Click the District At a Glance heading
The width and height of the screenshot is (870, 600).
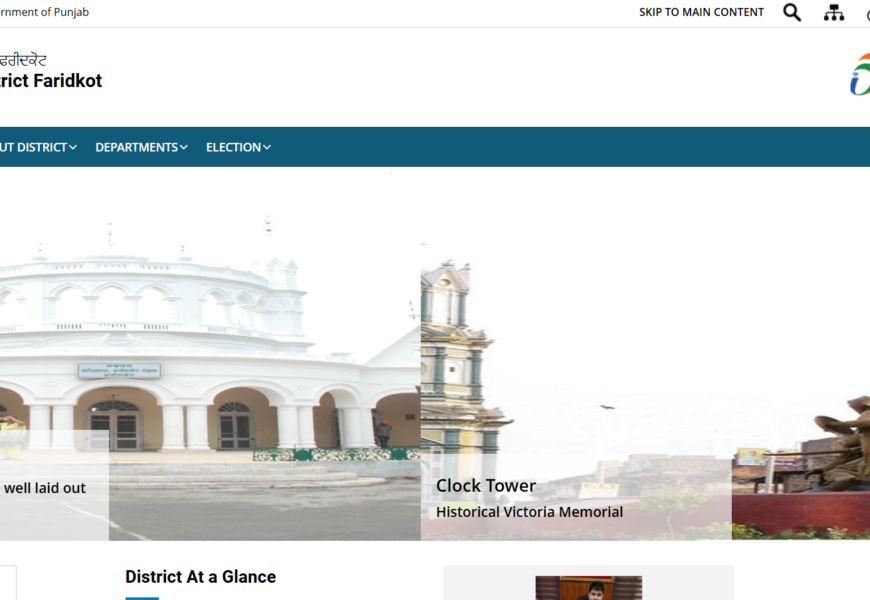click(x=200, y=577)
